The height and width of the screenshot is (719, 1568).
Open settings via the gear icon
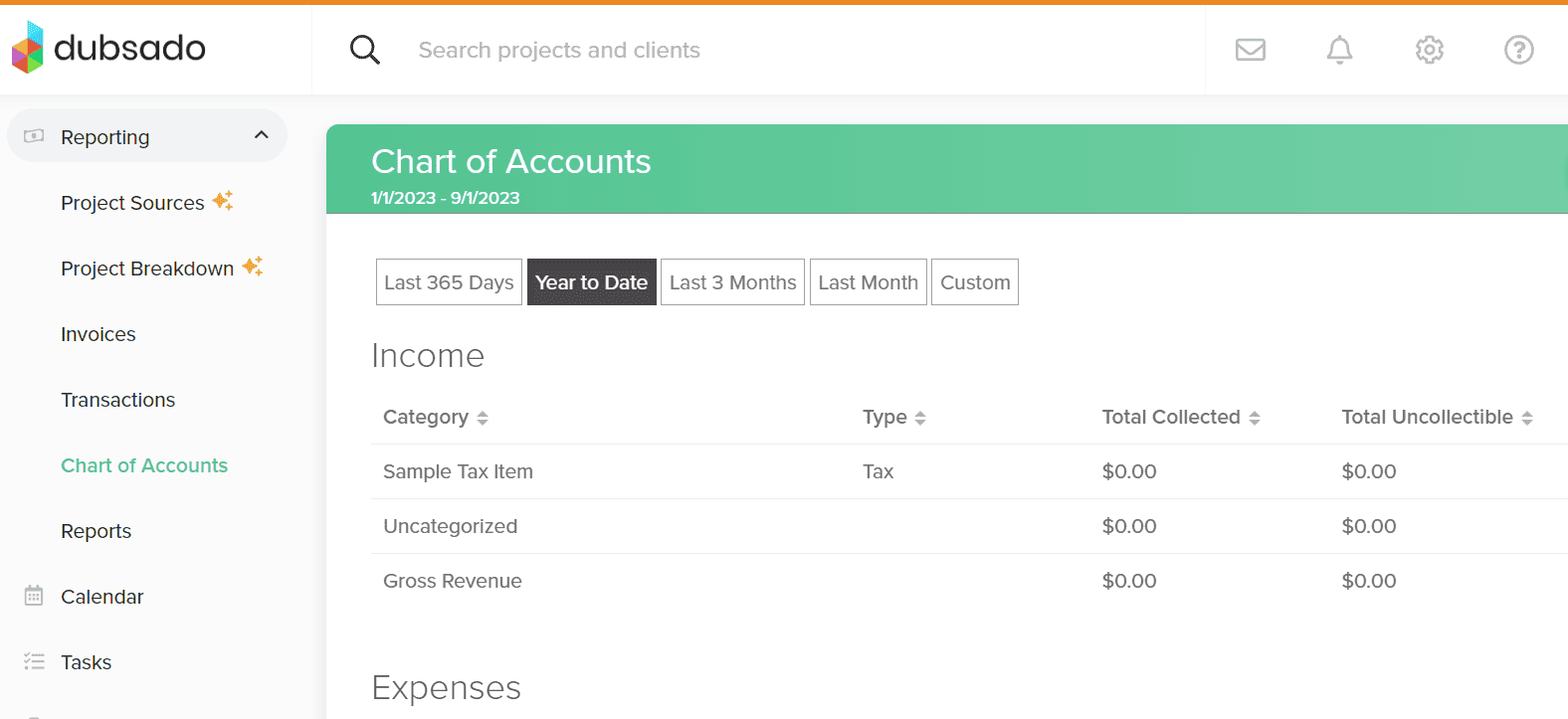click(1429, 50)
